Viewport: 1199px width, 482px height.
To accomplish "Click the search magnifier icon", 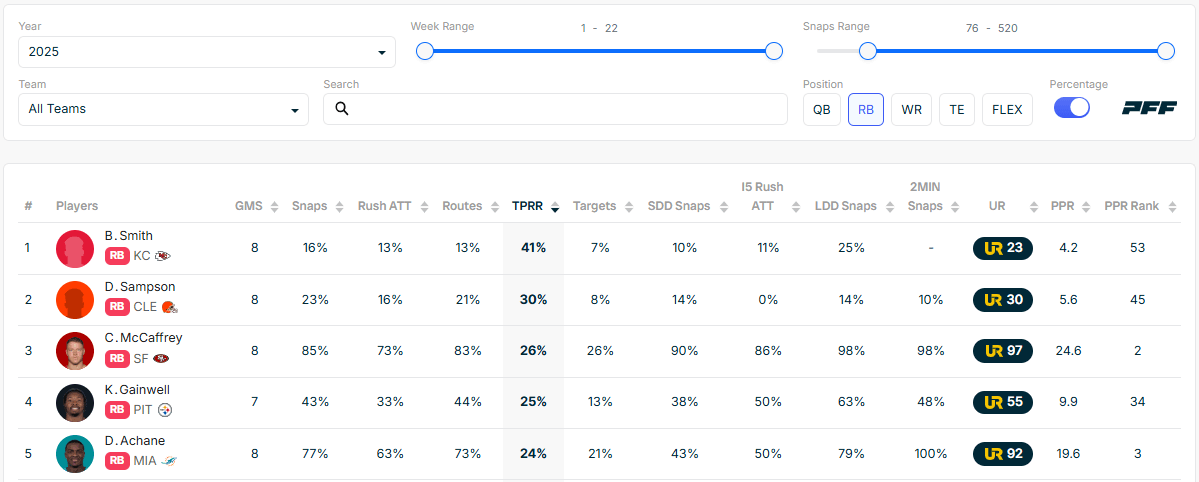I will 342,109.
